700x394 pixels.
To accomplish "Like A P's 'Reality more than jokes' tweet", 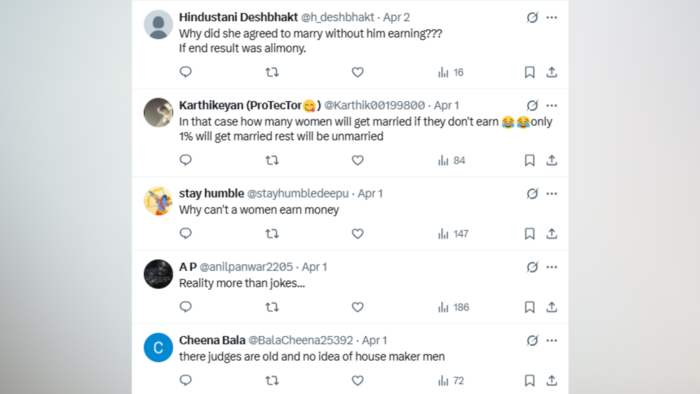I will click(357, 307).
